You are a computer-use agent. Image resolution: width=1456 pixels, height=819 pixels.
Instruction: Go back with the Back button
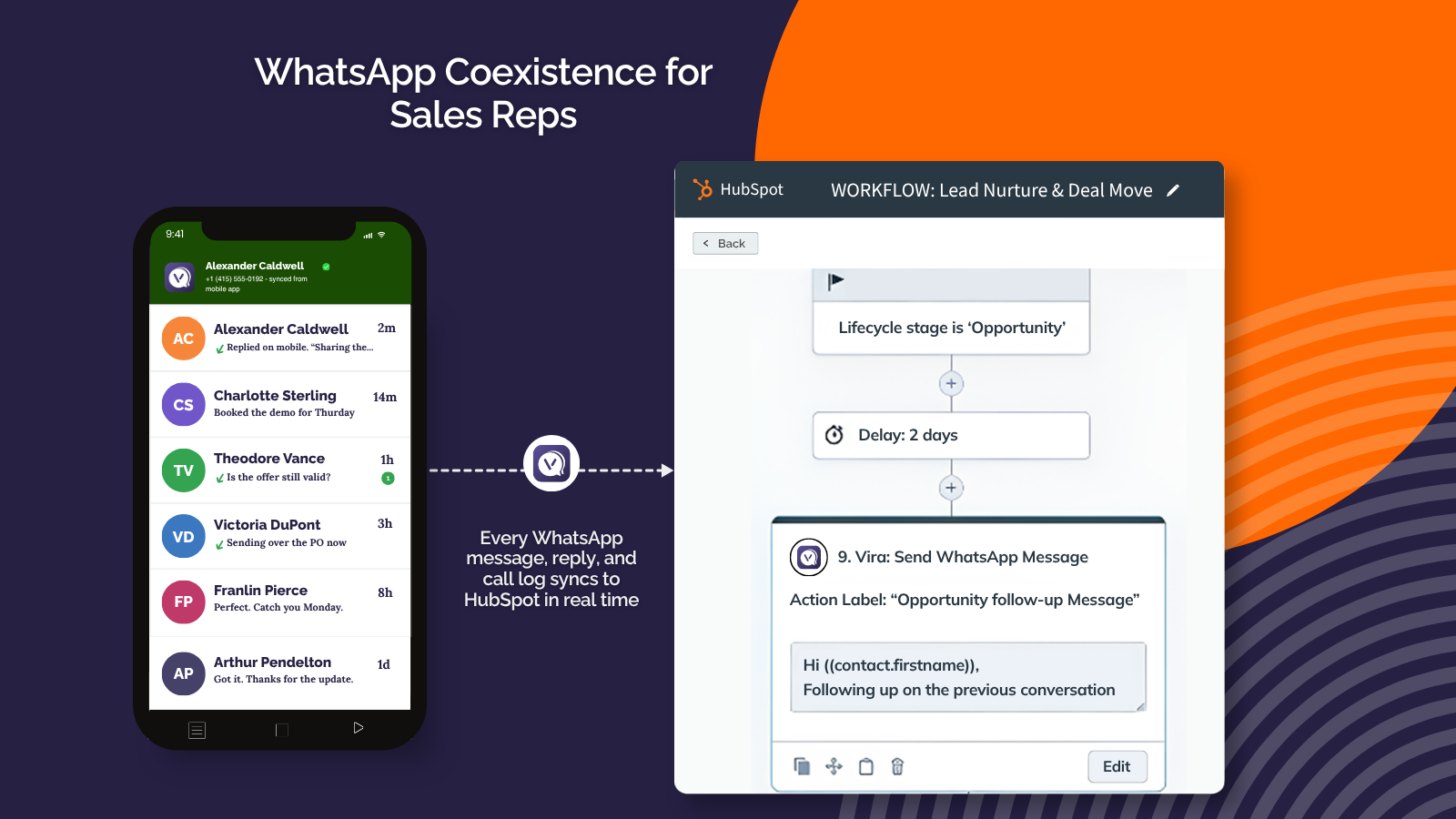[725, 243]
